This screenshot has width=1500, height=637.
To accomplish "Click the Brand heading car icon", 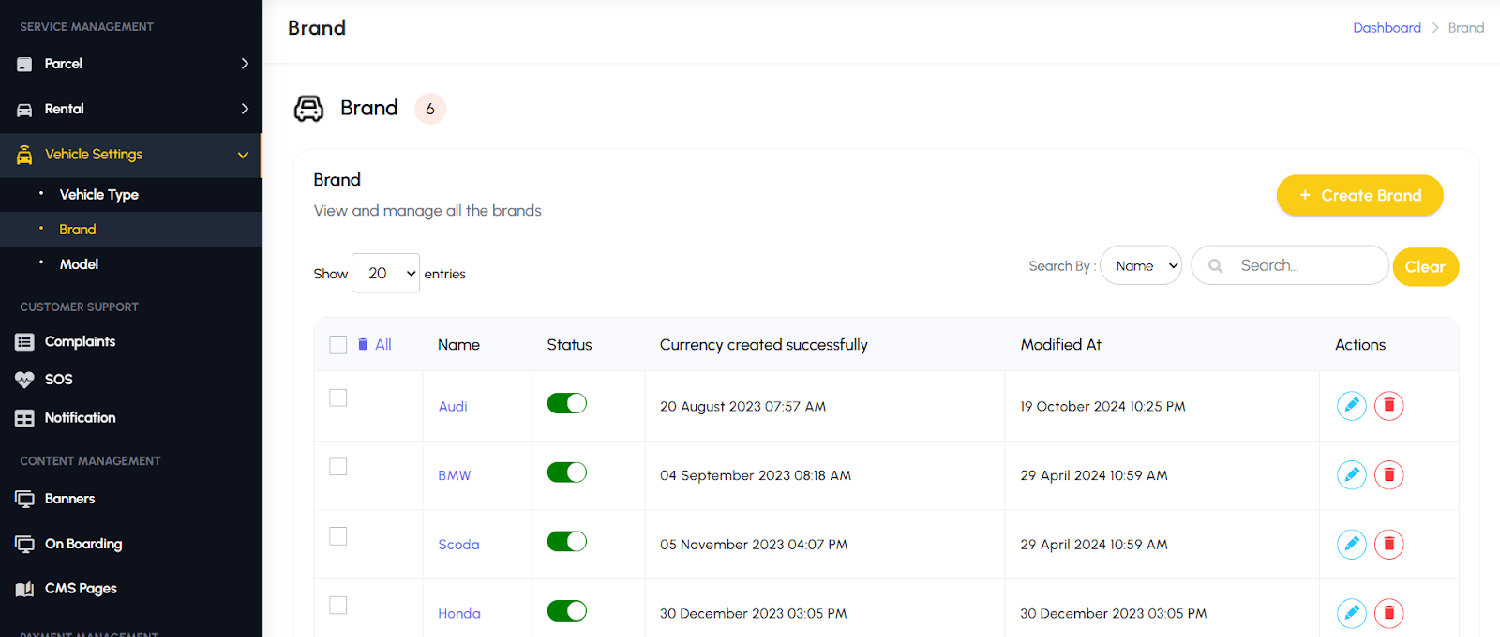I will [x=308, y=108].
